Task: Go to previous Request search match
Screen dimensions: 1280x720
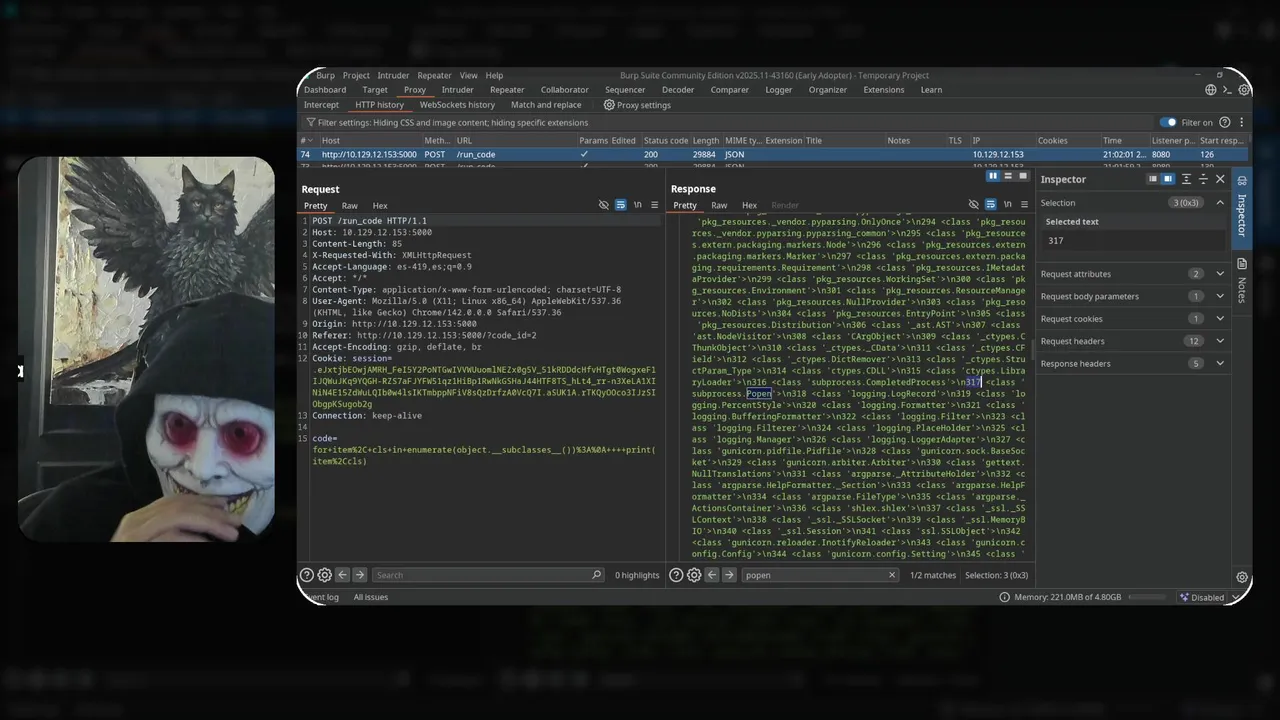Action: pos(342,575)
